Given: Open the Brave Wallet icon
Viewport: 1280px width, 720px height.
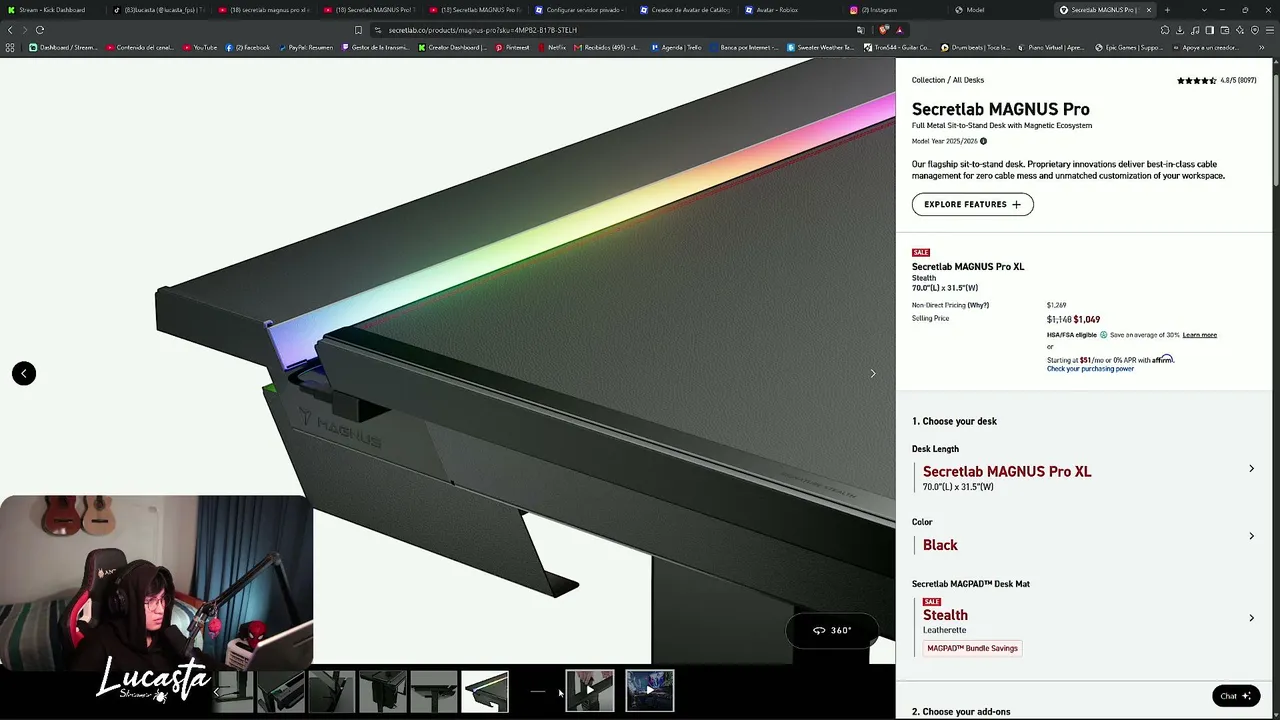Looking at the screenshot, I should tap(1225, 30).
